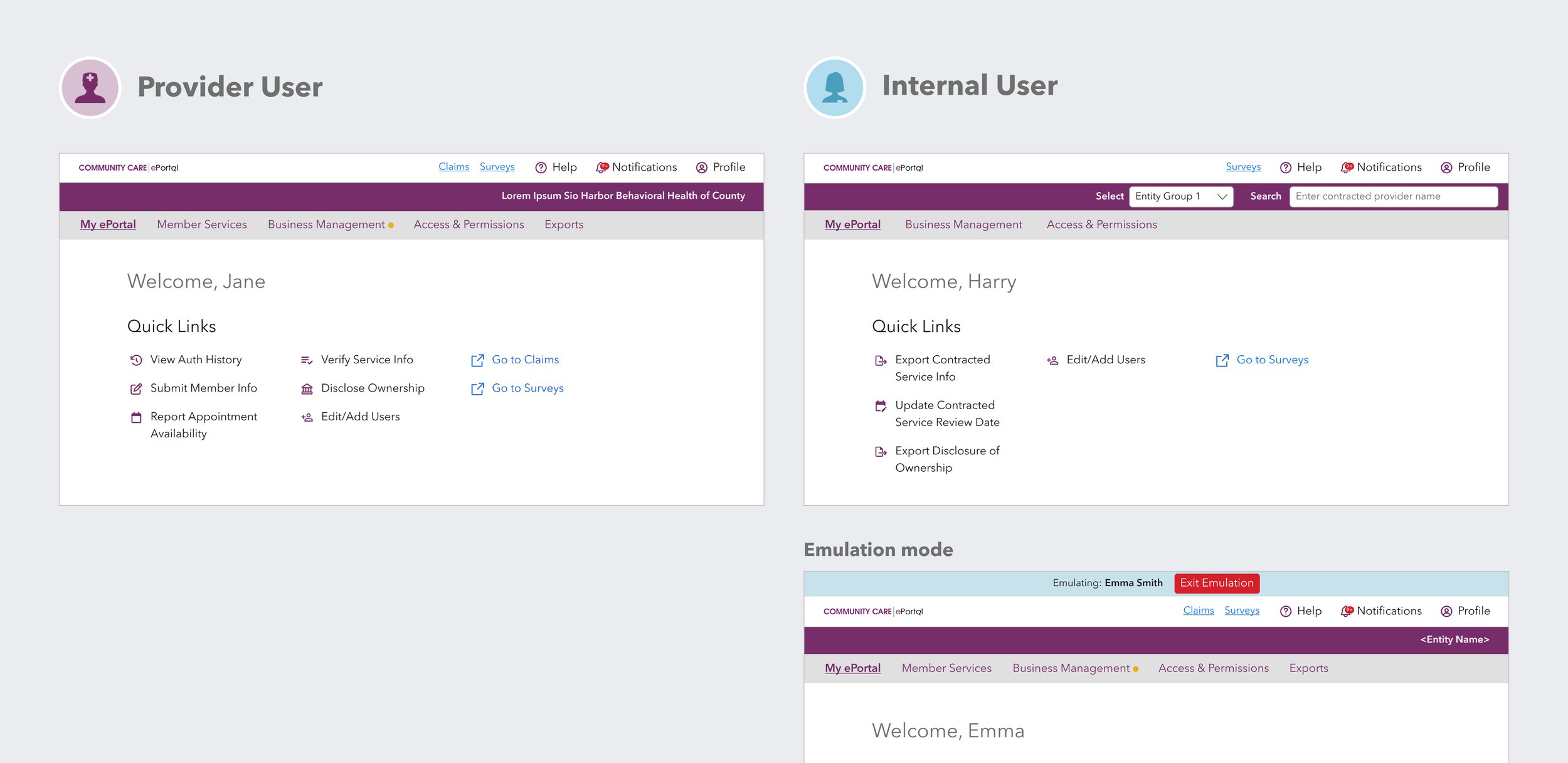Click Claims link in Provider portal header
Screen dimensions: 1568x763
click(453, 166)
